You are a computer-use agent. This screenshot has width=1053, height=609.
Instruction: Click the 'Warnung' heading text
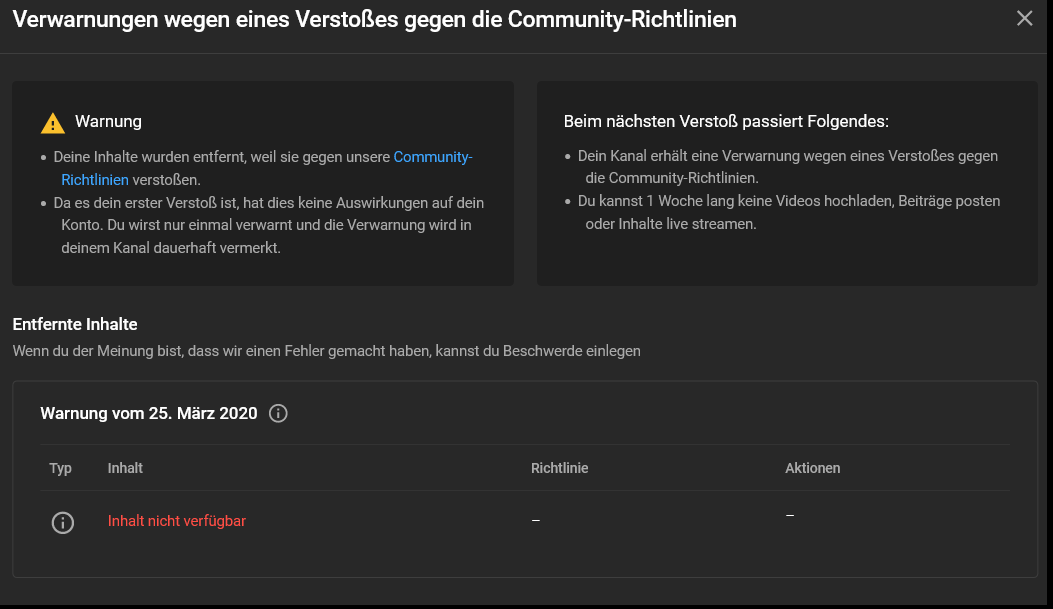(108, 122)
